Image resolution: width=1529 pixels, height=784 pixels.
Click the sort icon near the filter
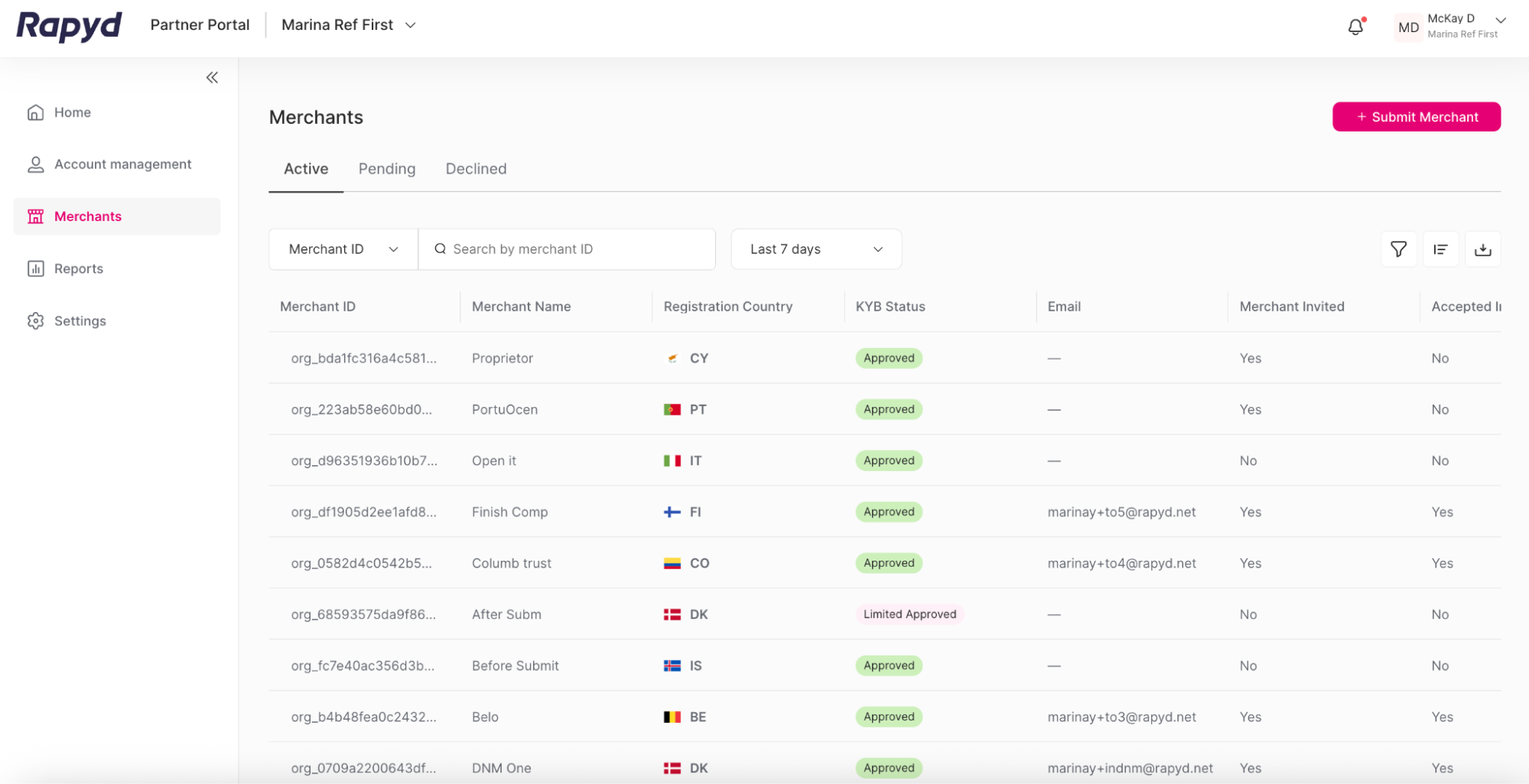tap(1440, 249)
